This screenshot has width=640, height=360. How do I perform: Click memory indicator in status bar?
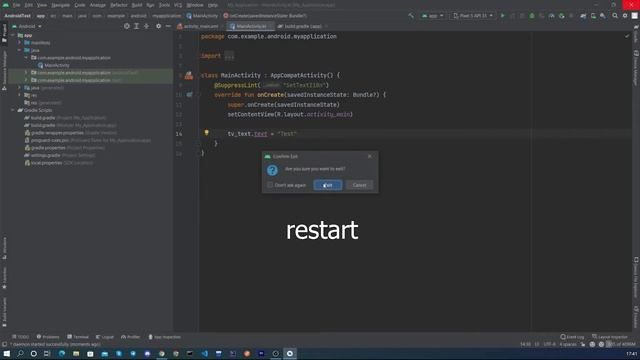pos(620,344)
